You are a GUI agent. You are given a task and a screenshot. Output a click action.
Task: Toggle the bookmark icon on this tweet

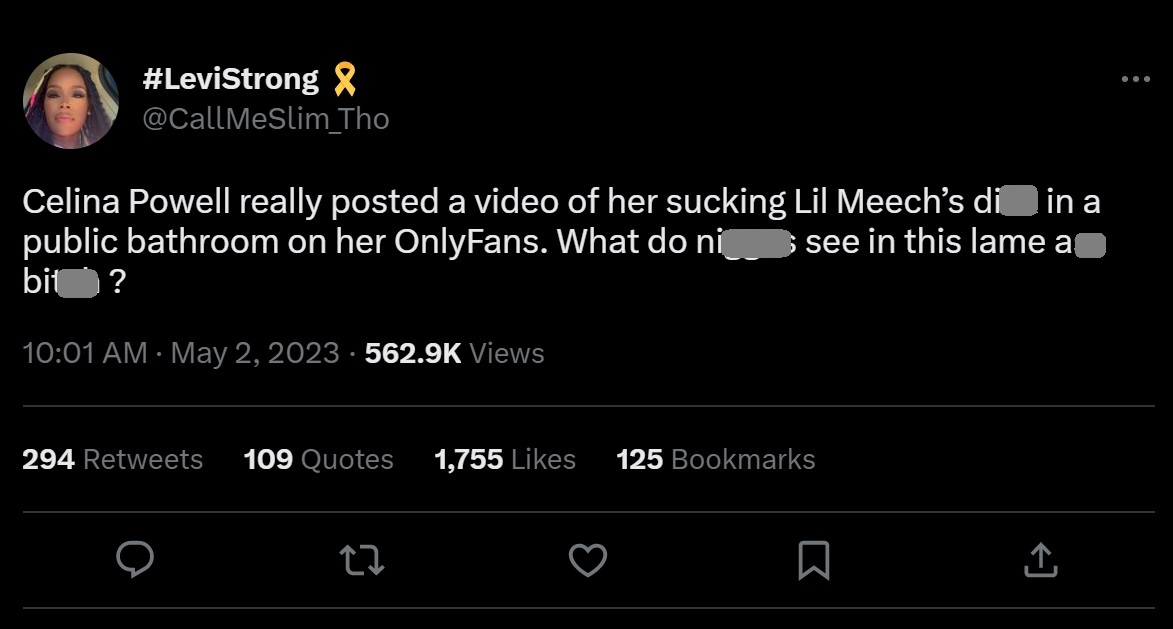pyautogui.click(x=813, y=560)
